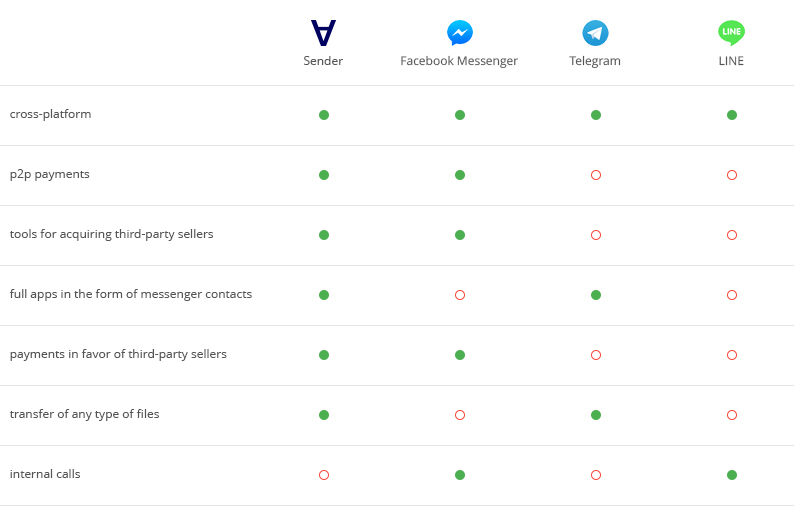Select the Sender column label
The width and height of the screenshot is (794, 506).
323,61
